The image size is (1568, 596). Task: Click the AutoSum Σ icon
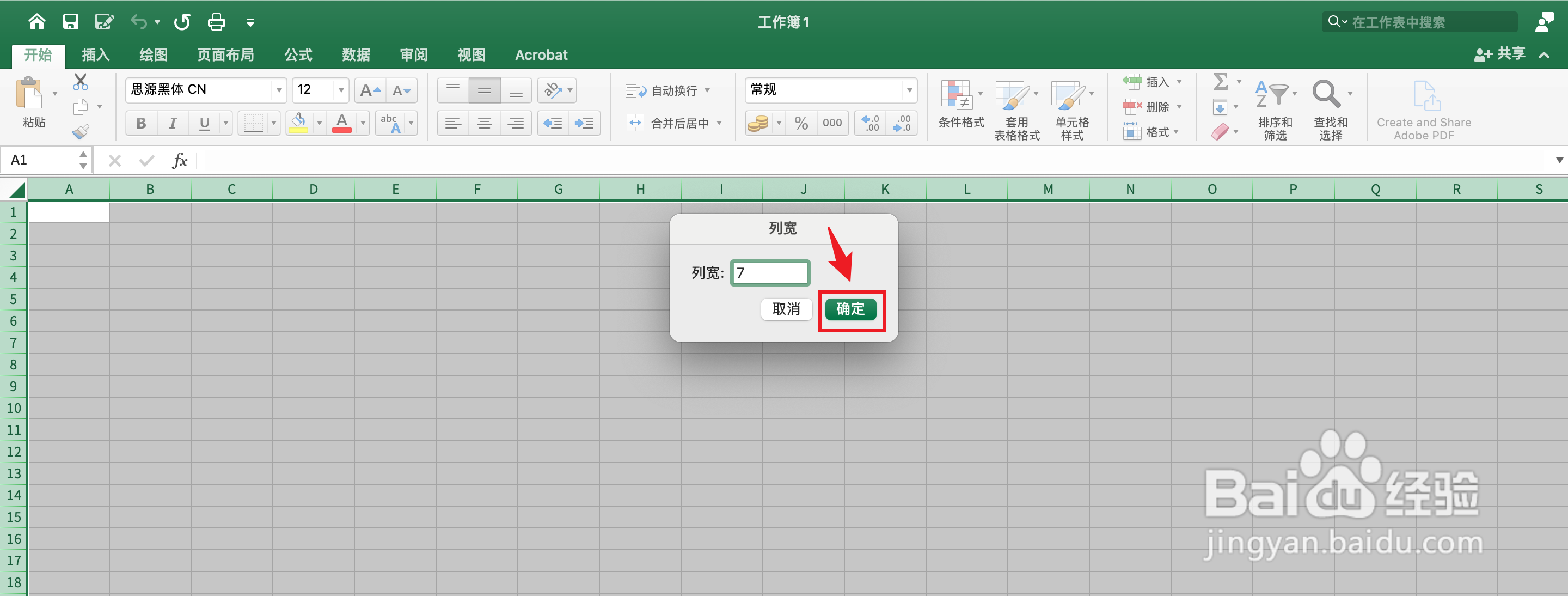[1221, 82]
